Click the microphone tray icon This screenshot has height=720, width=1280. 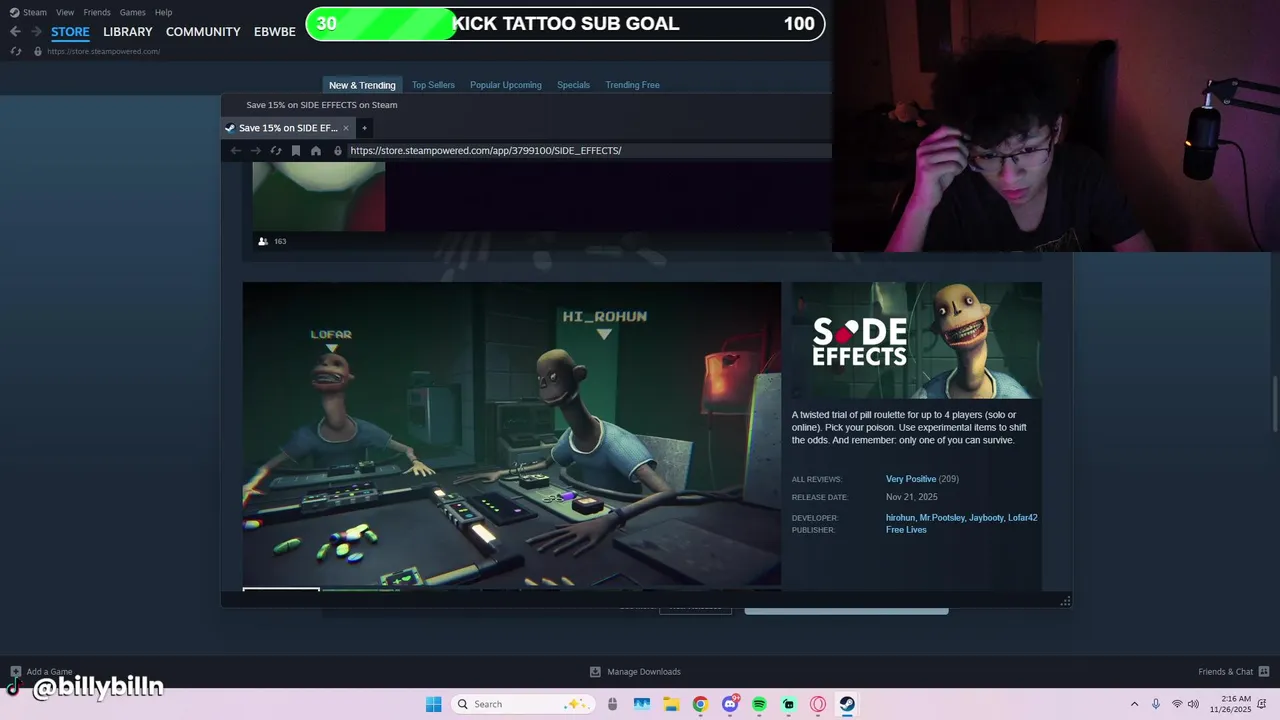click(x=1156, y=704)
